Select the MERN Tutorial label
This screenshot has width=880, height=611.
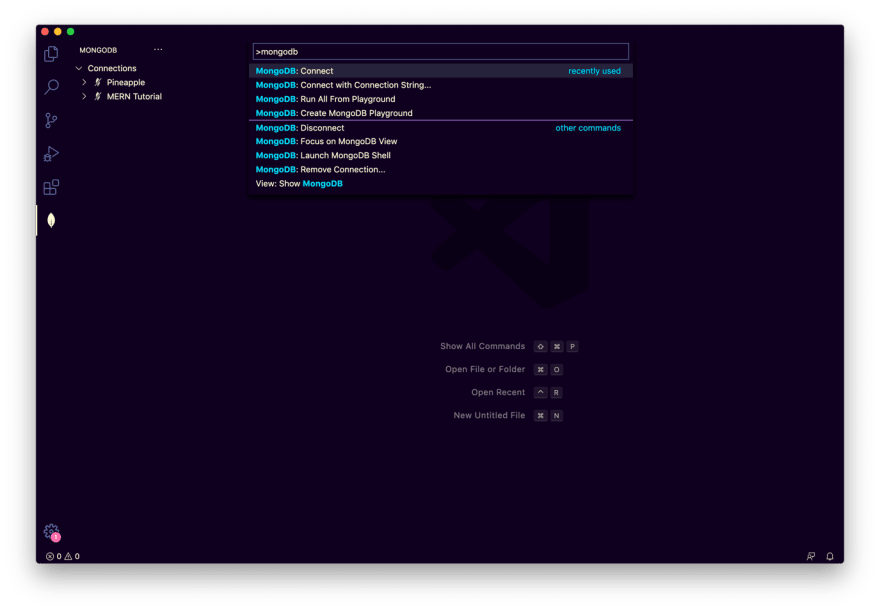(134, 97)
